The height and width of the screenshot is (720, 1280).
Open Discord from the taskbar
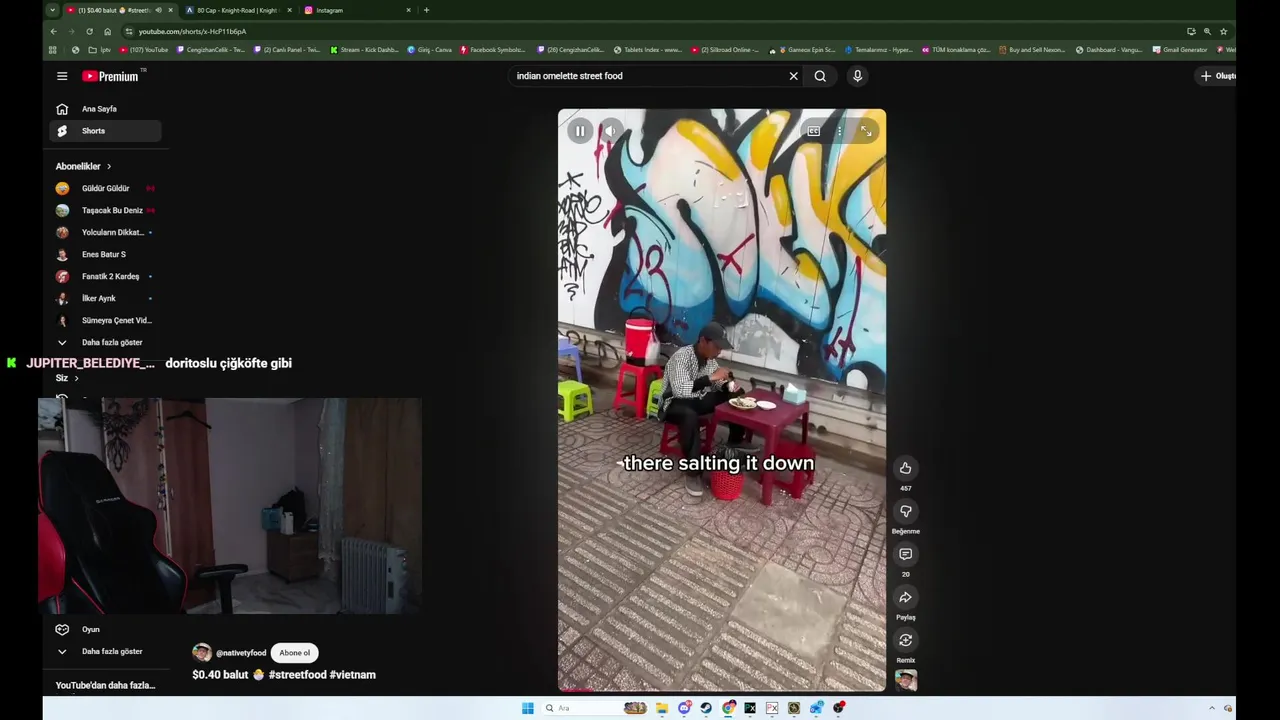point(684,708)
